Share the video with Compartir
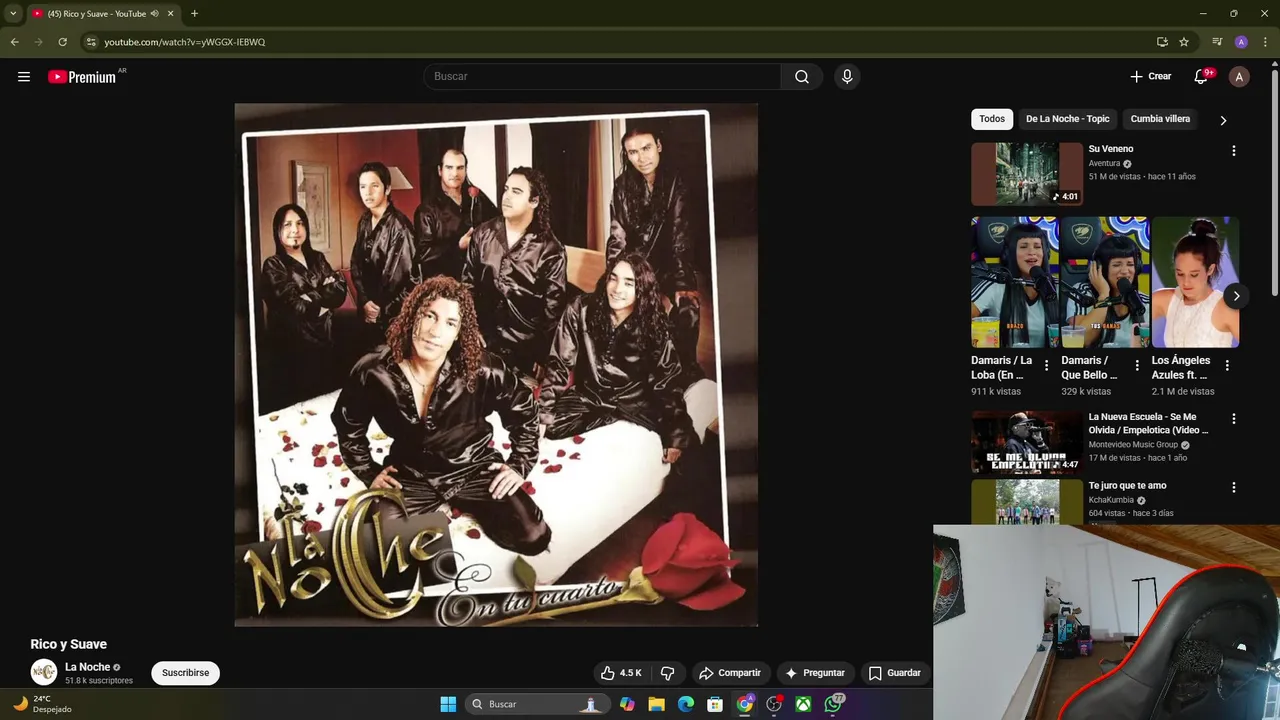The image size is (1280, 720). [730, 673]
